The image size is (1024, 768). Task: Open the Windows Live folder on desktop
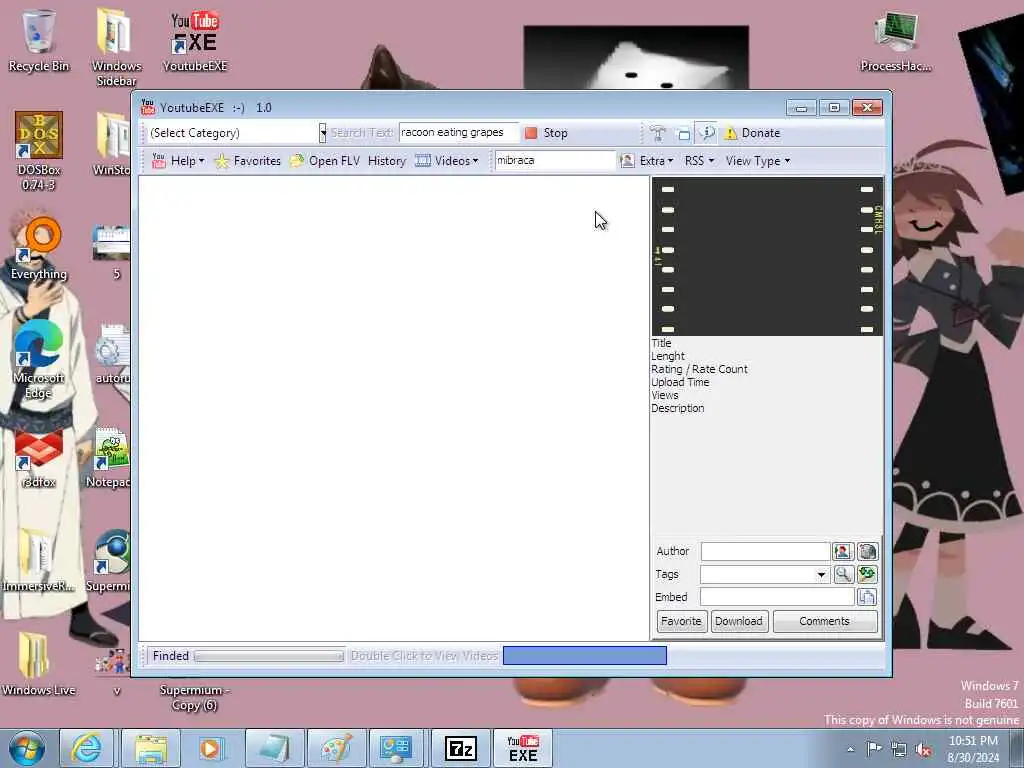(39, 664)
